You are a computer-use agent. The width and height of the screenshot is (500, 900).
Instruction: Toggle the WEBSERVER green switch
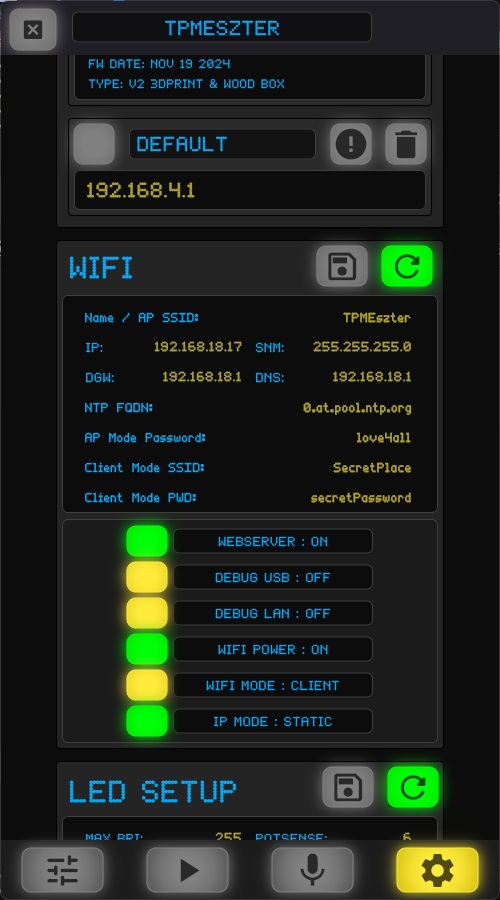point(147,541)
